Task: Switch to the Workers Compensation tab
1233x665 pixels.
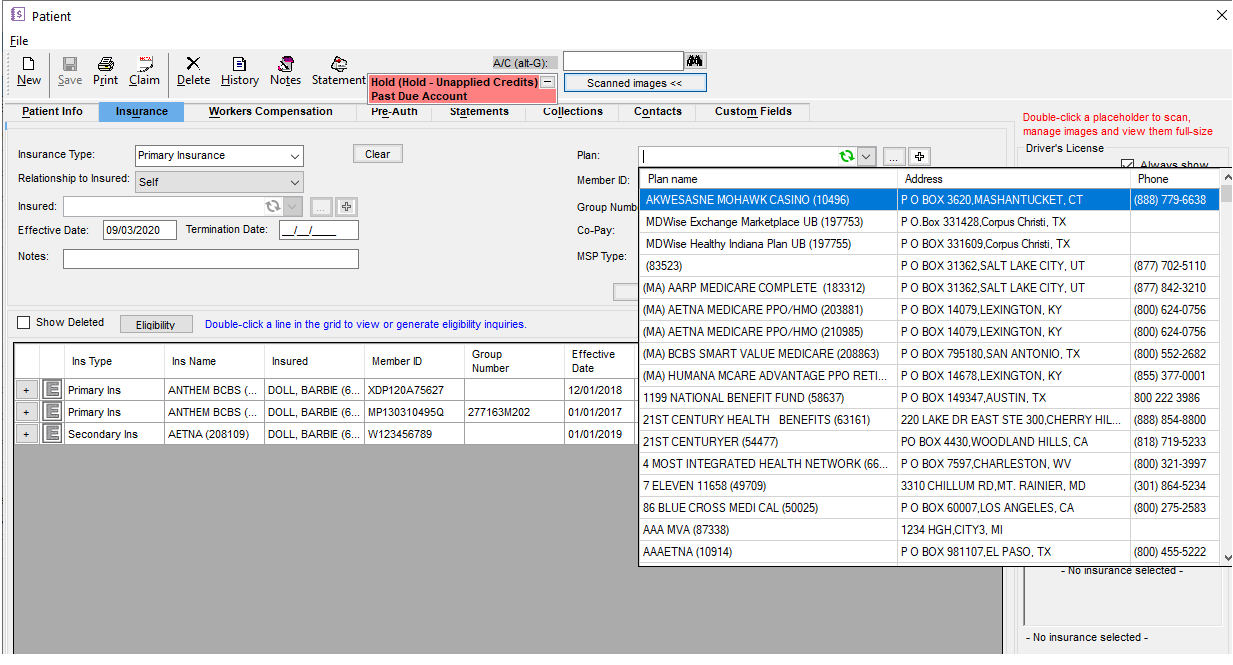Action: pos(270,112)
